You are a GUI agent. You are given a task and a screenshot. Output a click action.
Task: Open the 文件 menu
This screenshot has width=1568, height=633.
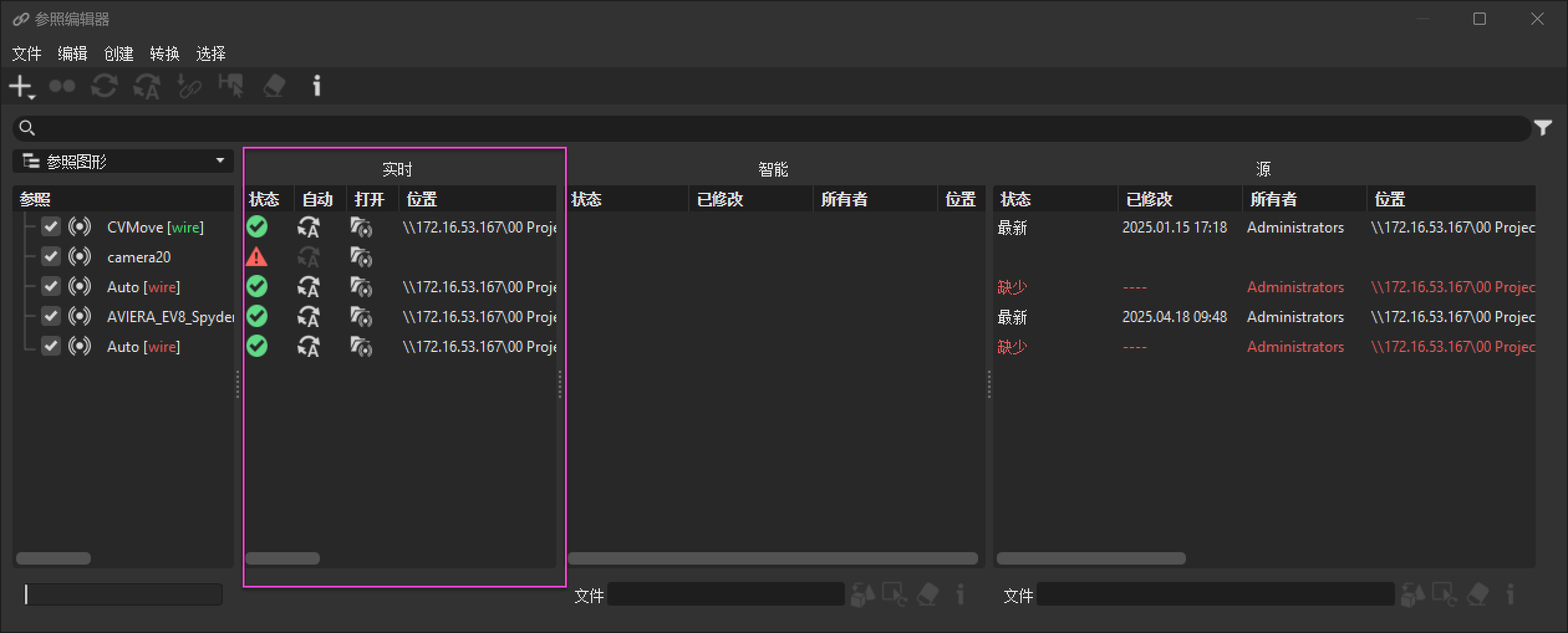(27, 53)
